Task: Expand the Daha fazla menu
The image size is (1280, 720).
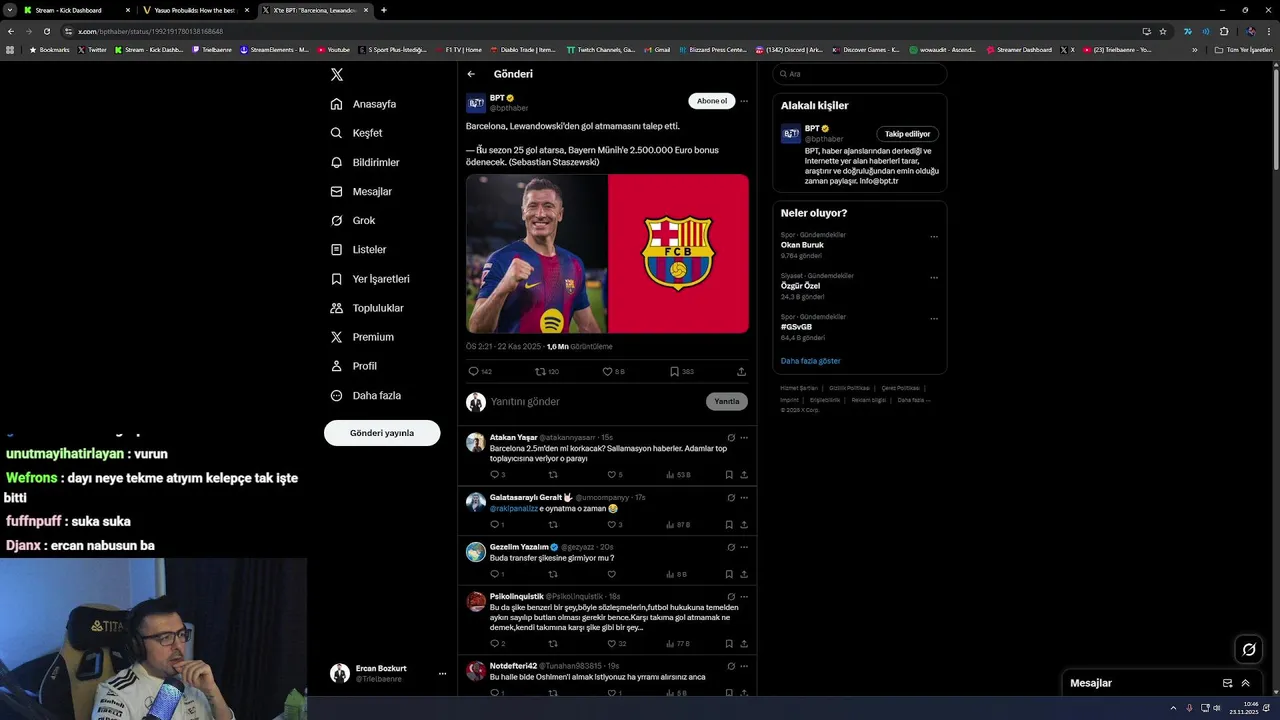Action: 366,395
